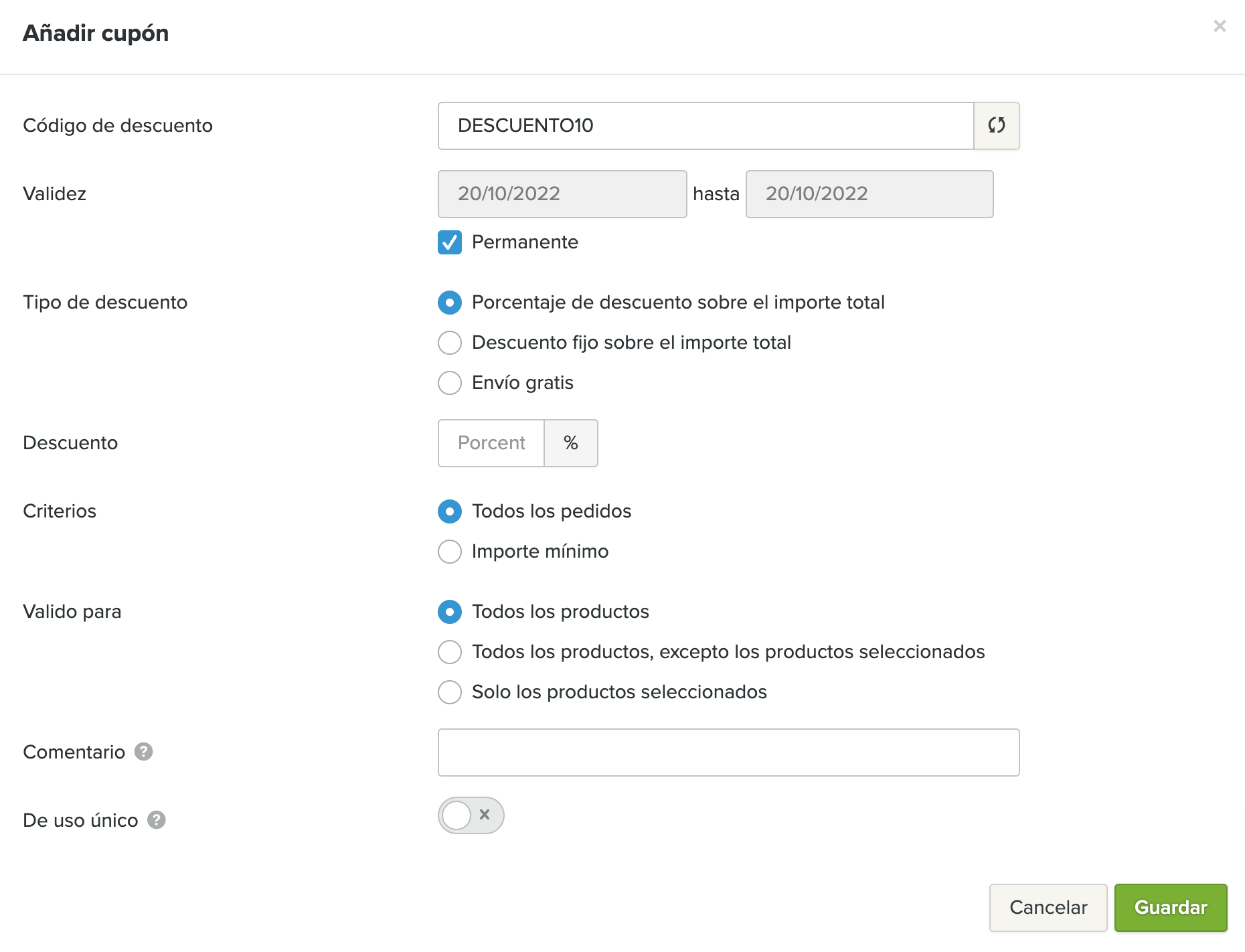Select Envío gratis discount type
Viewport: 1245px width, 952px height.
pos(450,383)
